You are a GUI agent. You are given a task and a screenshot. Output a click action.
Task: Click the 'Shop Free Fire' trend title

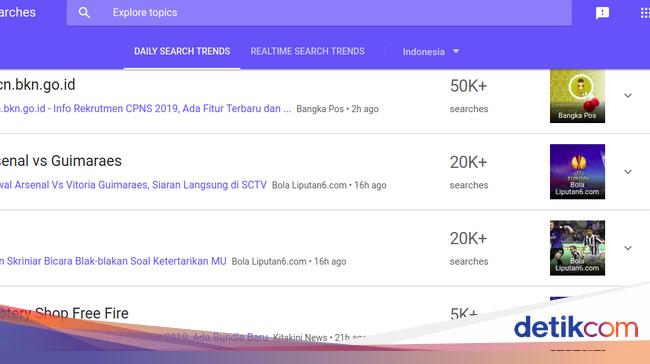[x=82, y=313]
